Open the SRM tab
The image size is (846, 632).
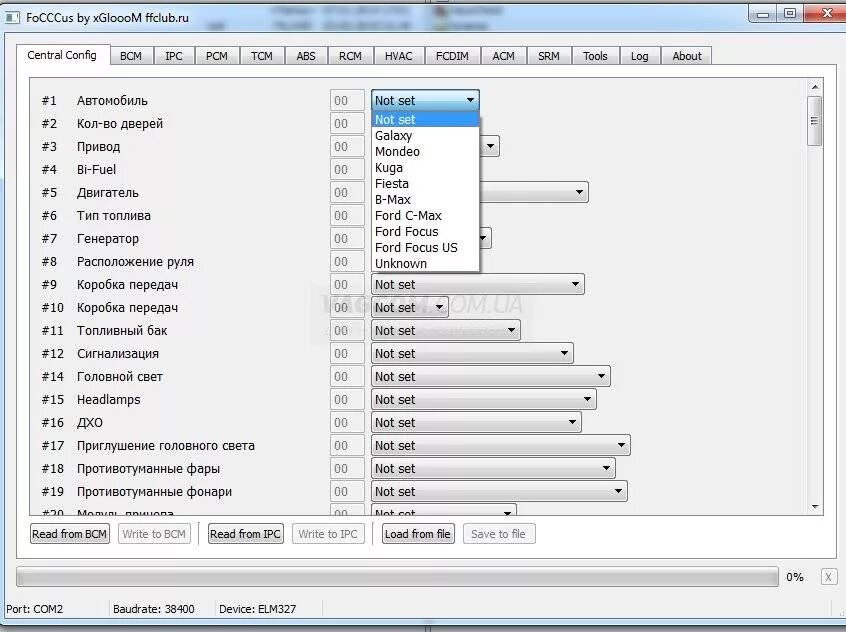pyautogui.click(x=549, y=56)
